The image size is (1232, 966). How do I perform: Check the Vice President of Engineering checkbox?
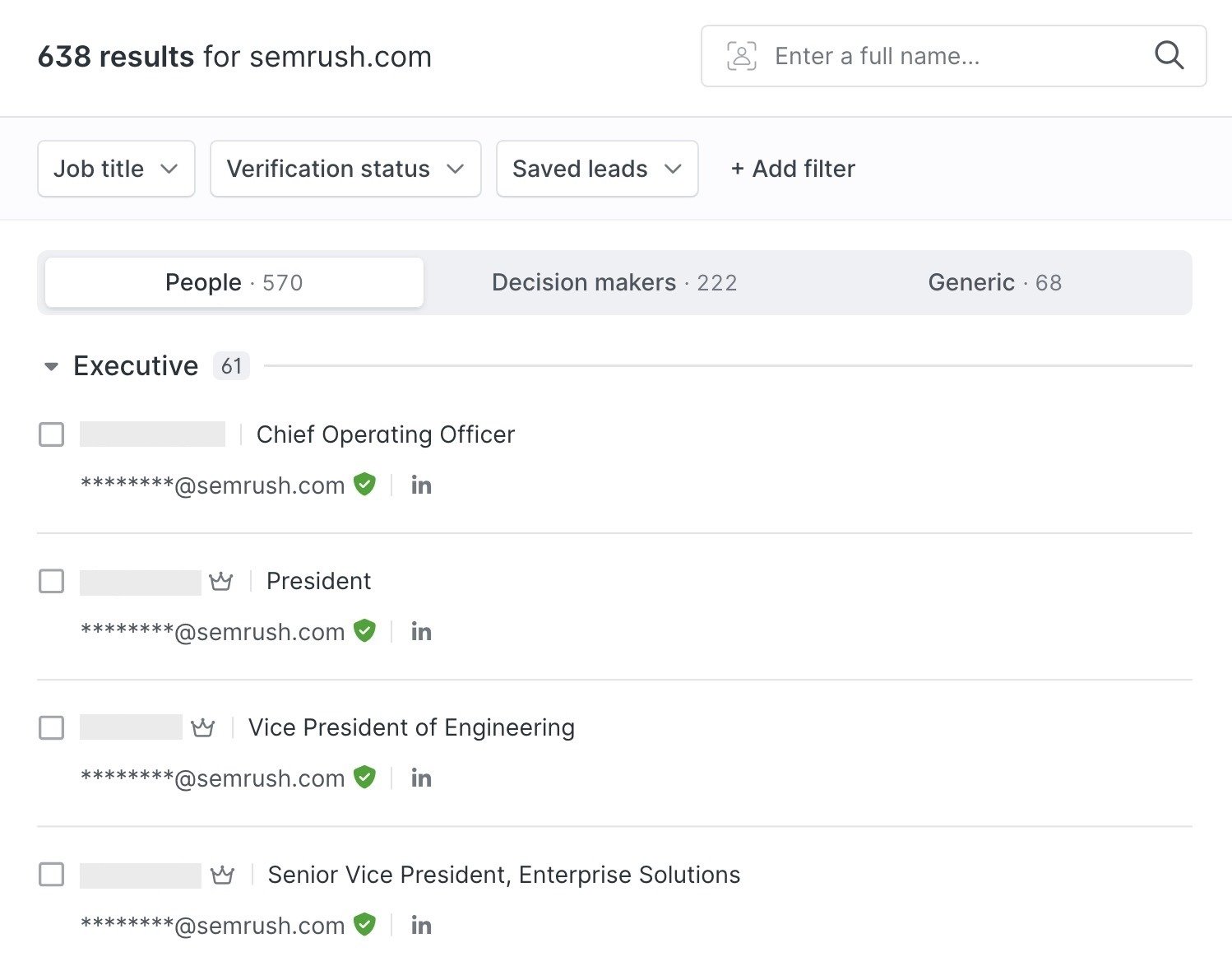[52, 728]
